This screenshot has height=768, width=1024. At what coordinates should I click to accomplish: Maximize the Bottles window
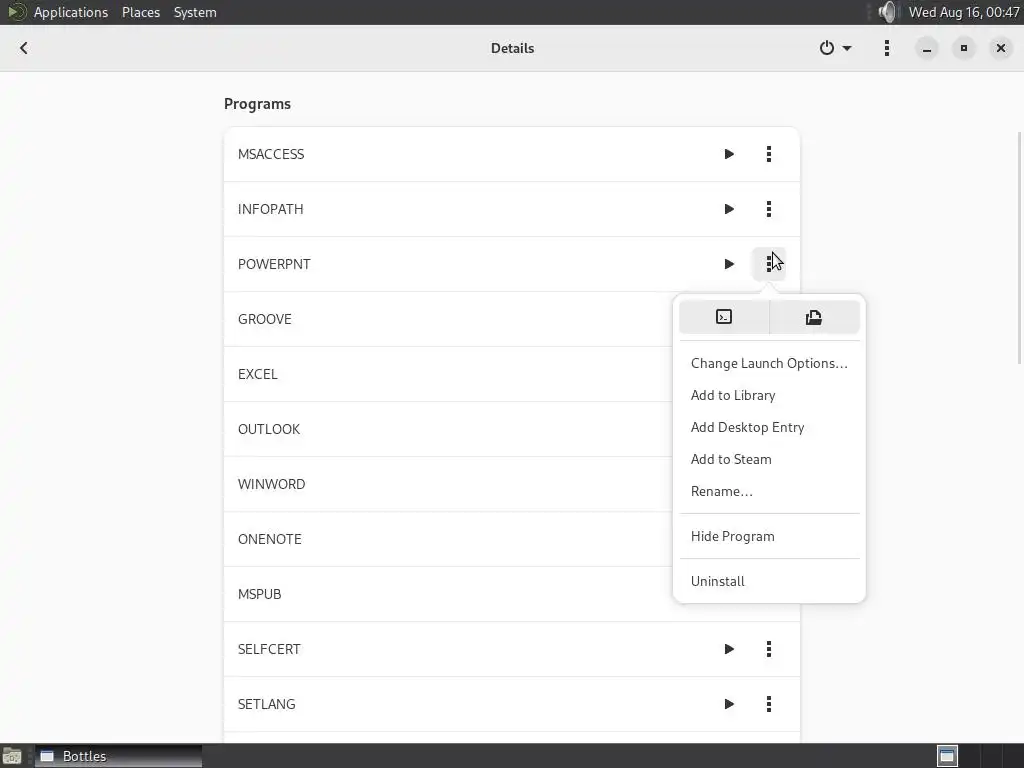[964, 48]
